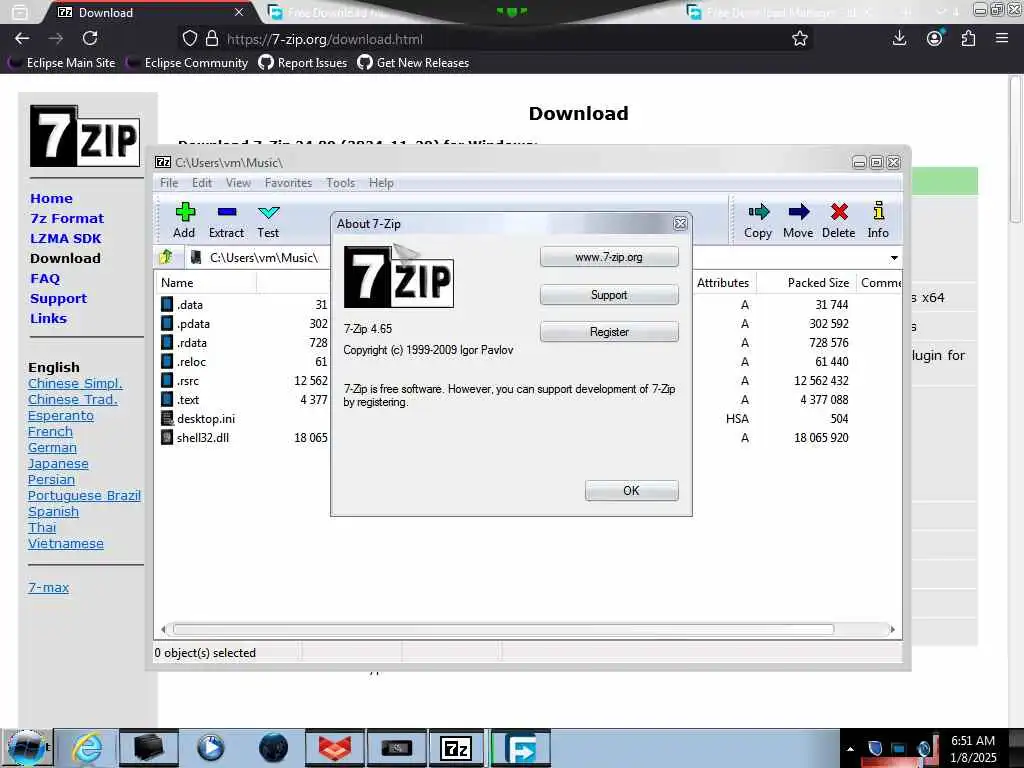Image resolution: width=1024 pixels, height=768 pixels.
Task: Open Internet Explorer from the taskbar
Action: (x=87, y=748)
